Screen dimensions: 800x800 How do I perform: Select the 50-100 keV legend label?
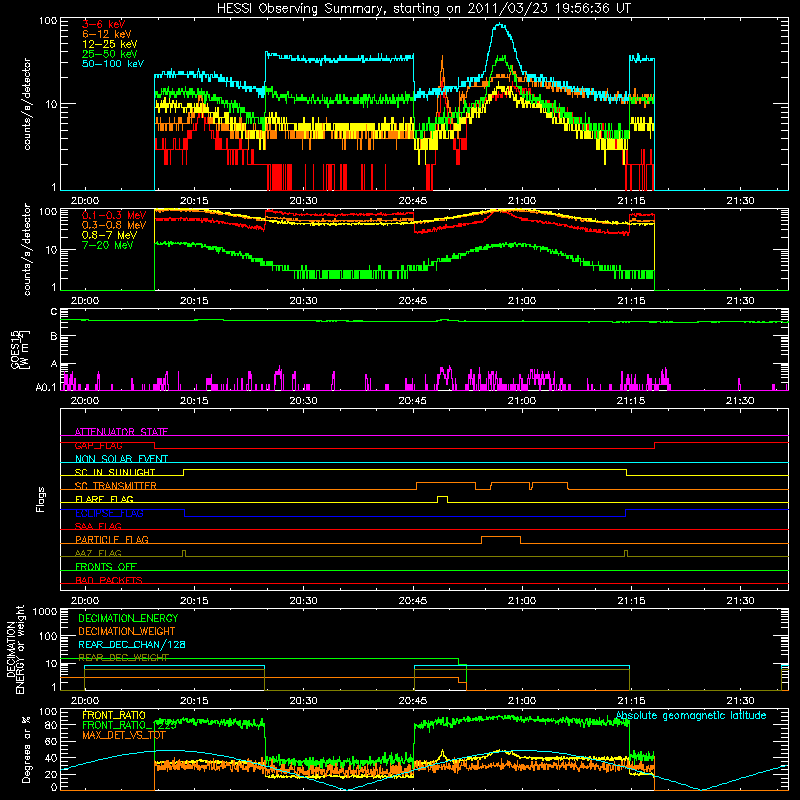pos(113,63)
